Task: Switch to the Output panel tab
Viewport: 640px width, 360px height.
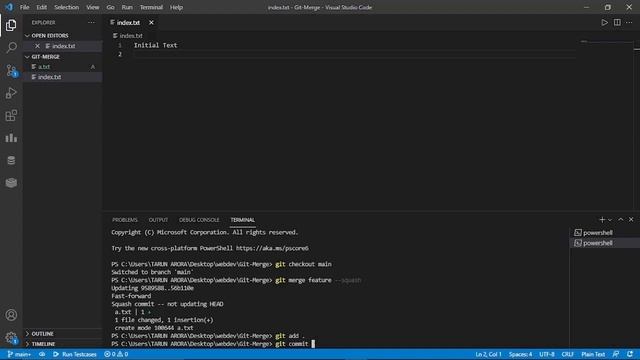Action: [158, 220]
